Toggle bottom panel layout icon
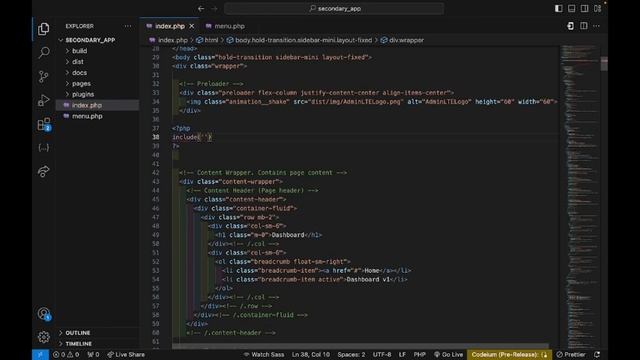 (571, 9)
